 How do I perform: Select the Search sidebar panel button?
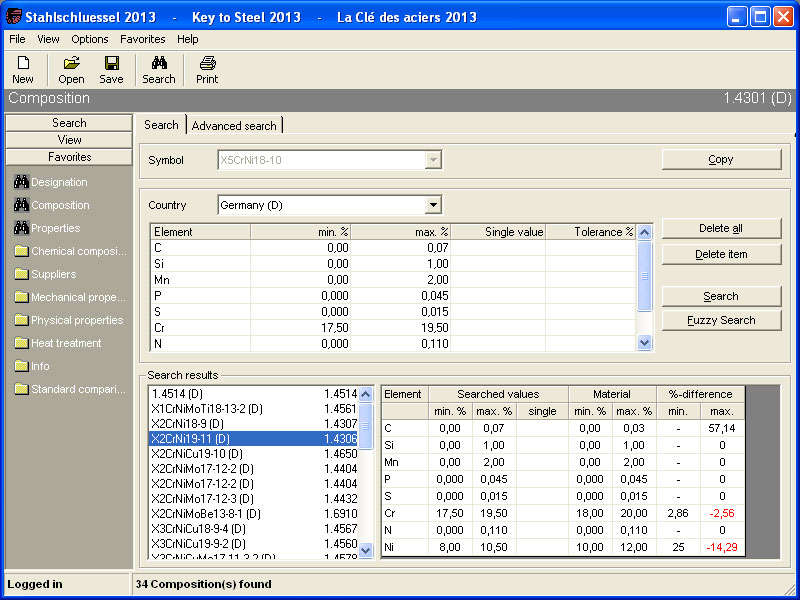(x=69, y=123)
